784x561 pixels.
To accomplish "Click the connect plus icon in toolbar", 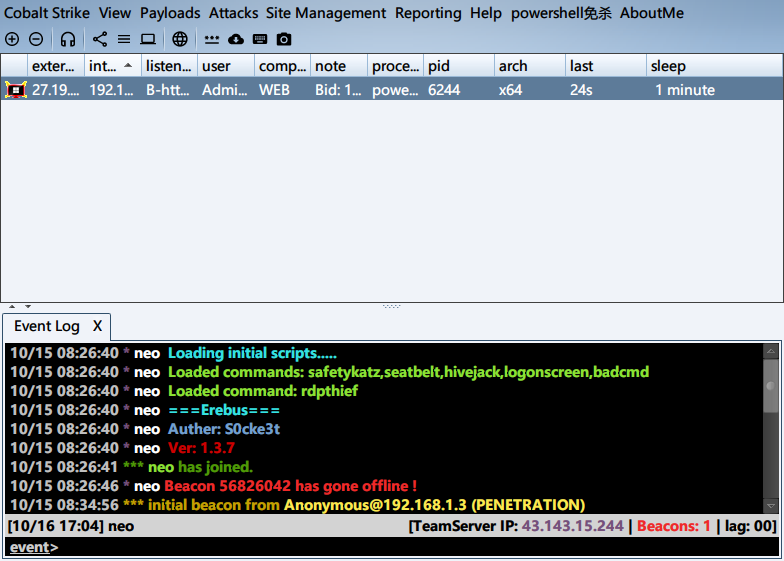I will point(12,39).
